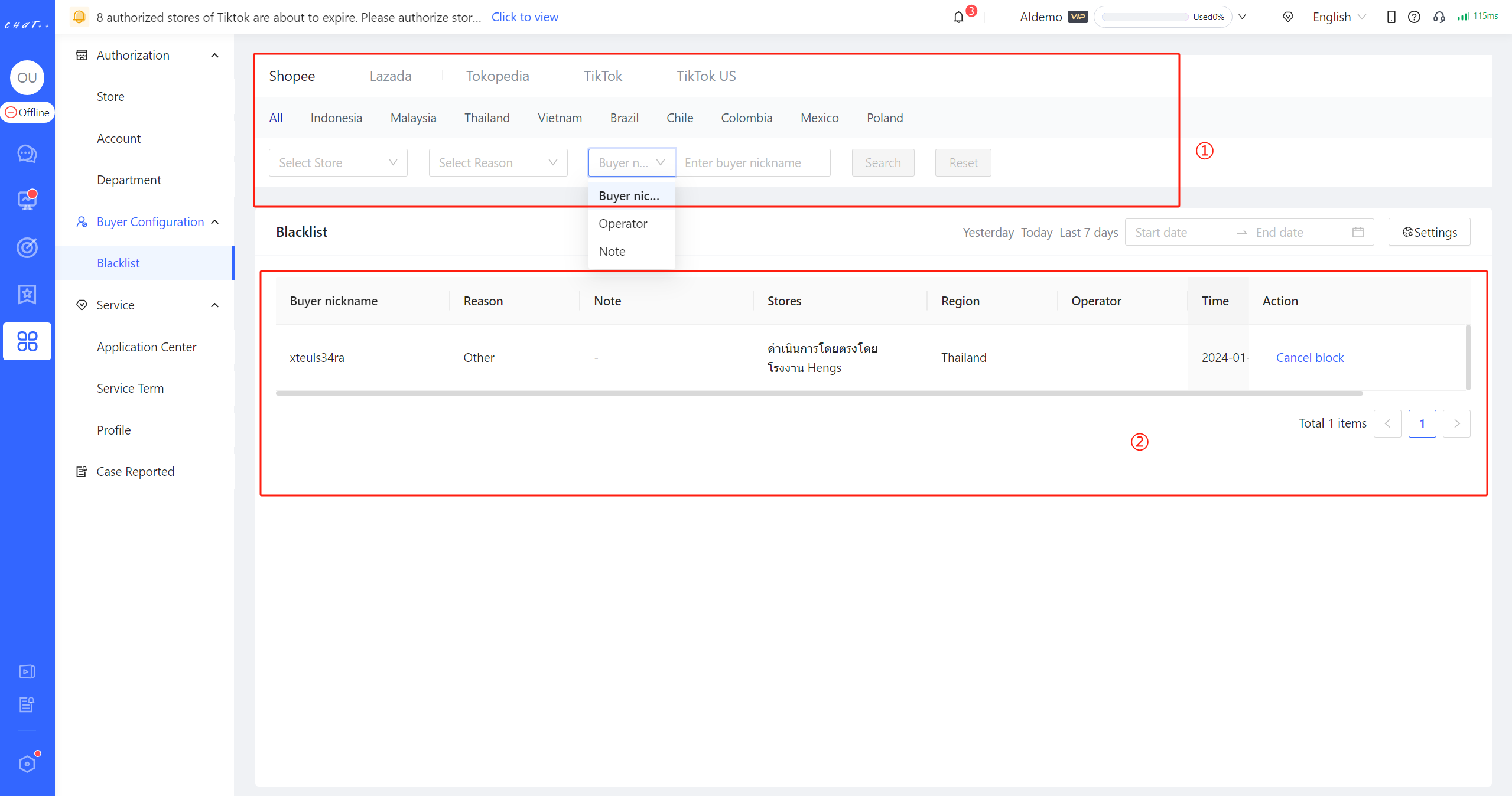Click the Enter buyer nickname field

click(x=753, y=162)
